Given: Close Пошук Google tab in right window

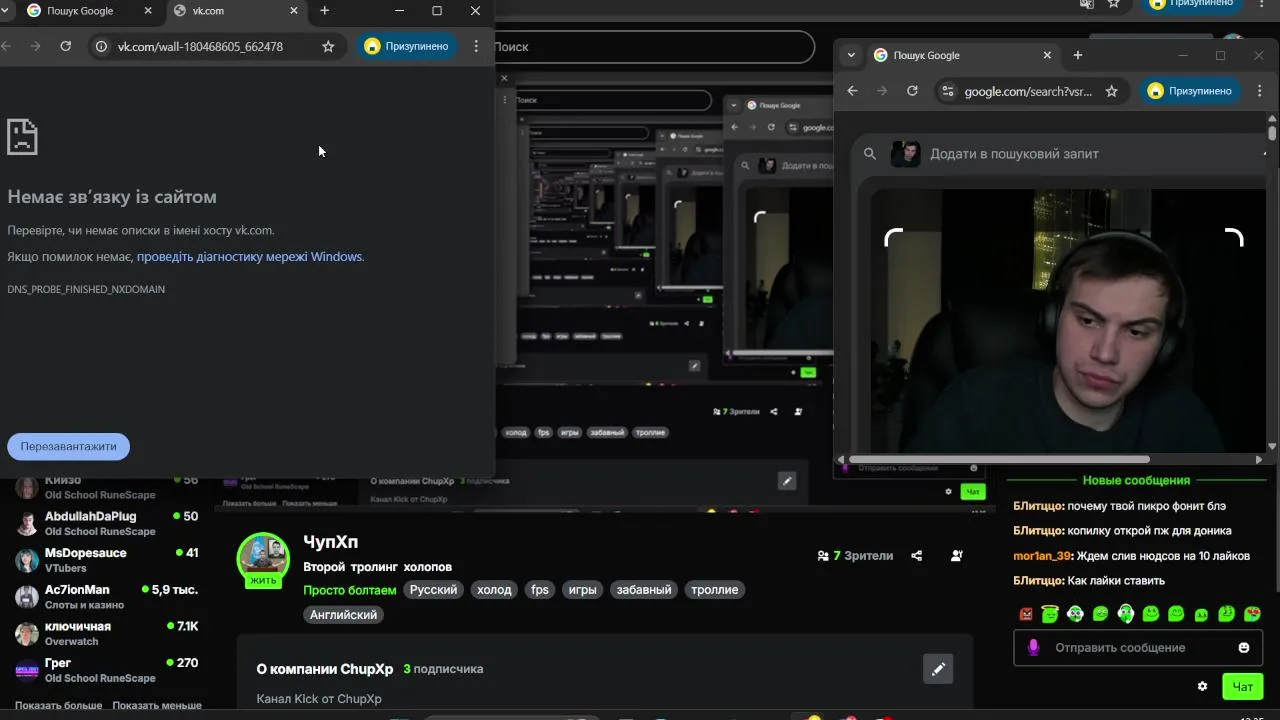Looking at the screenshot, I should point(1047,55).
